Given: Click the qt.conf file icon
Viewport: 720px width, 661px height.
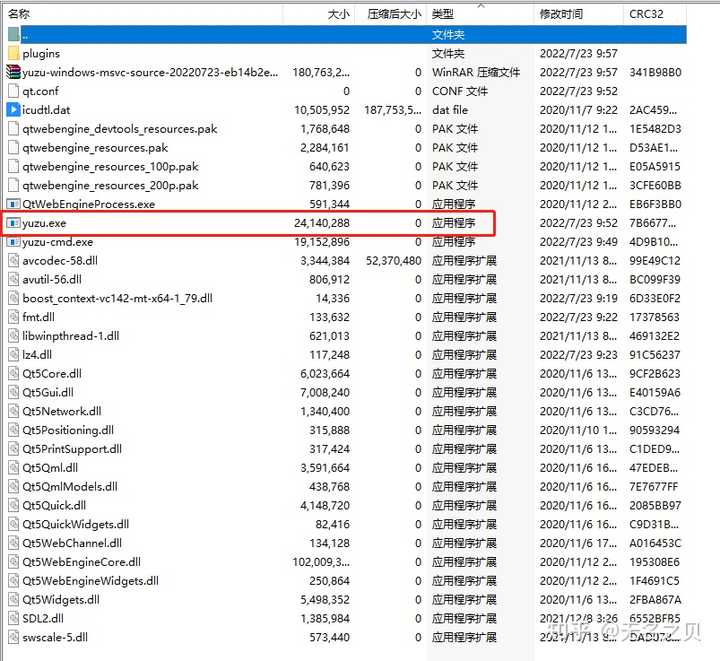Looking at the screenshot, I should point(14,91).
